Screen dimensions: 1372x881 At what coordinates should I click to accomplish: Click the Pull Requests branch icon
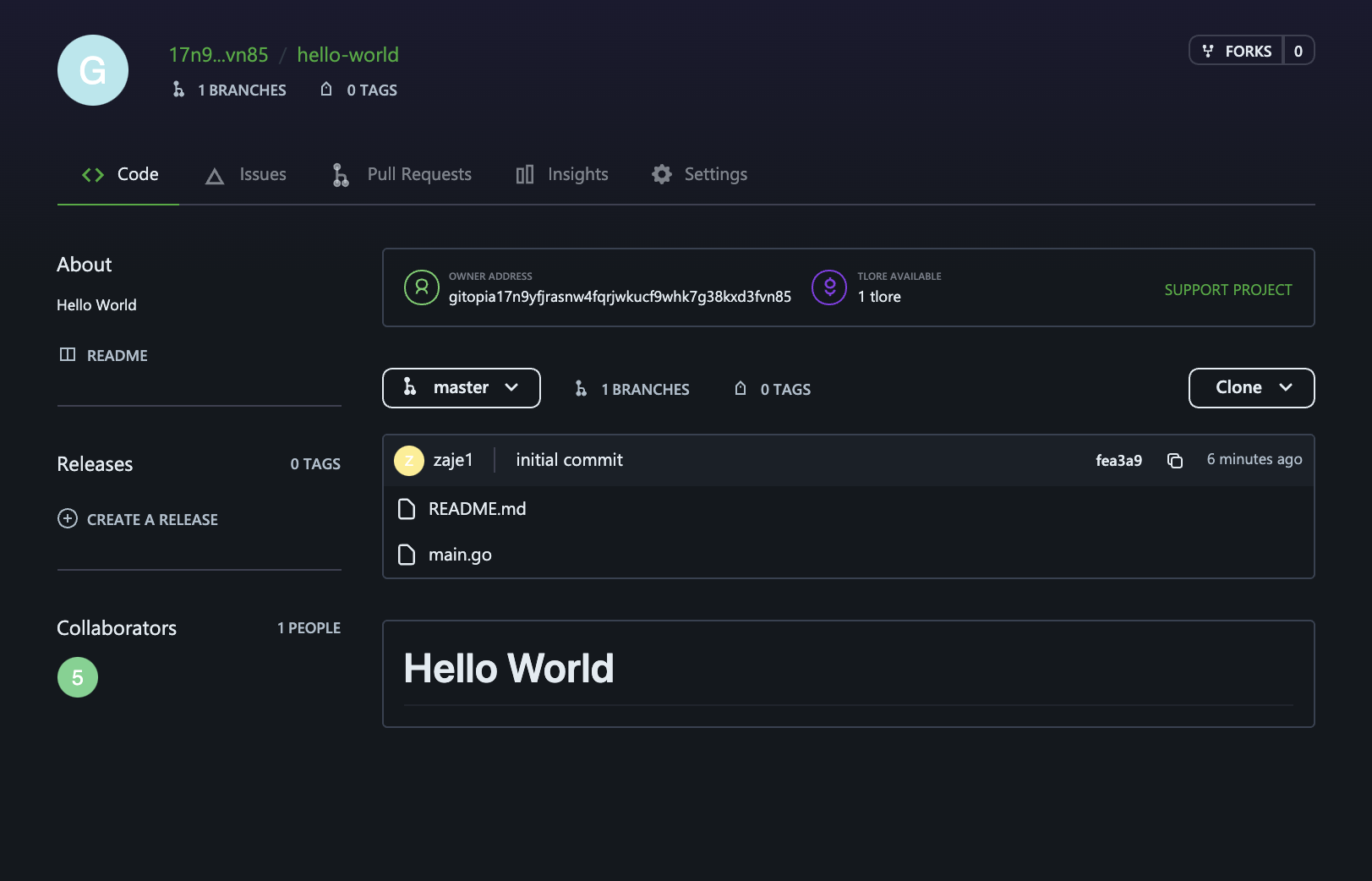pos(341,175)
